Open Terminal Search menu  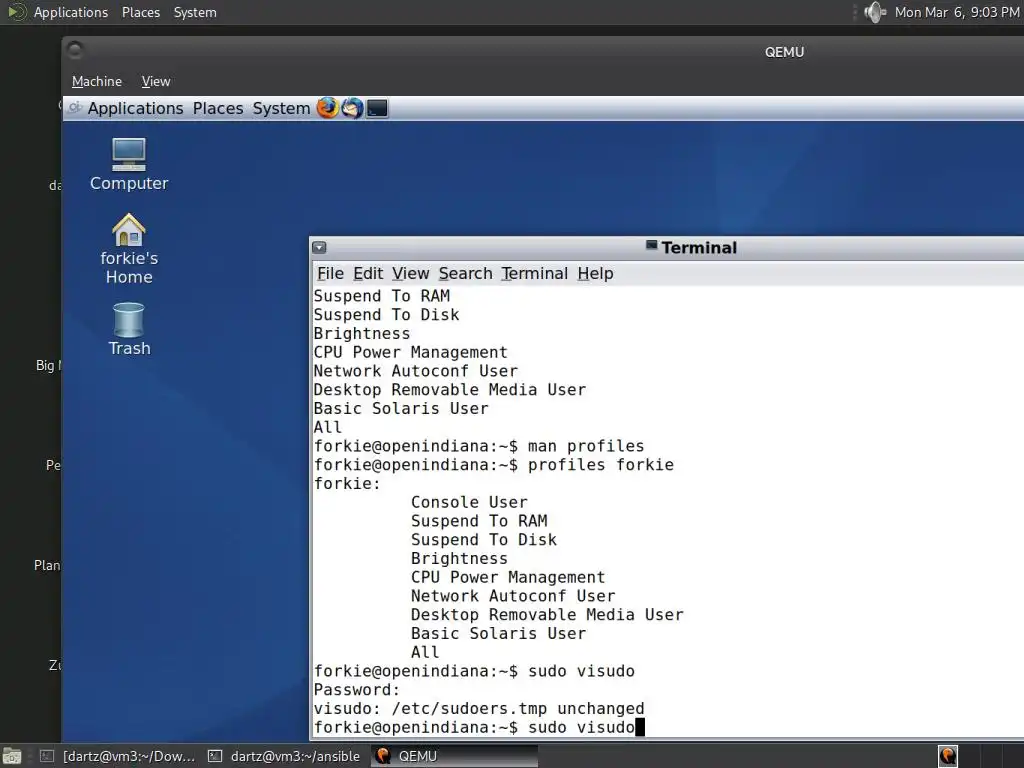coord(465,274)
